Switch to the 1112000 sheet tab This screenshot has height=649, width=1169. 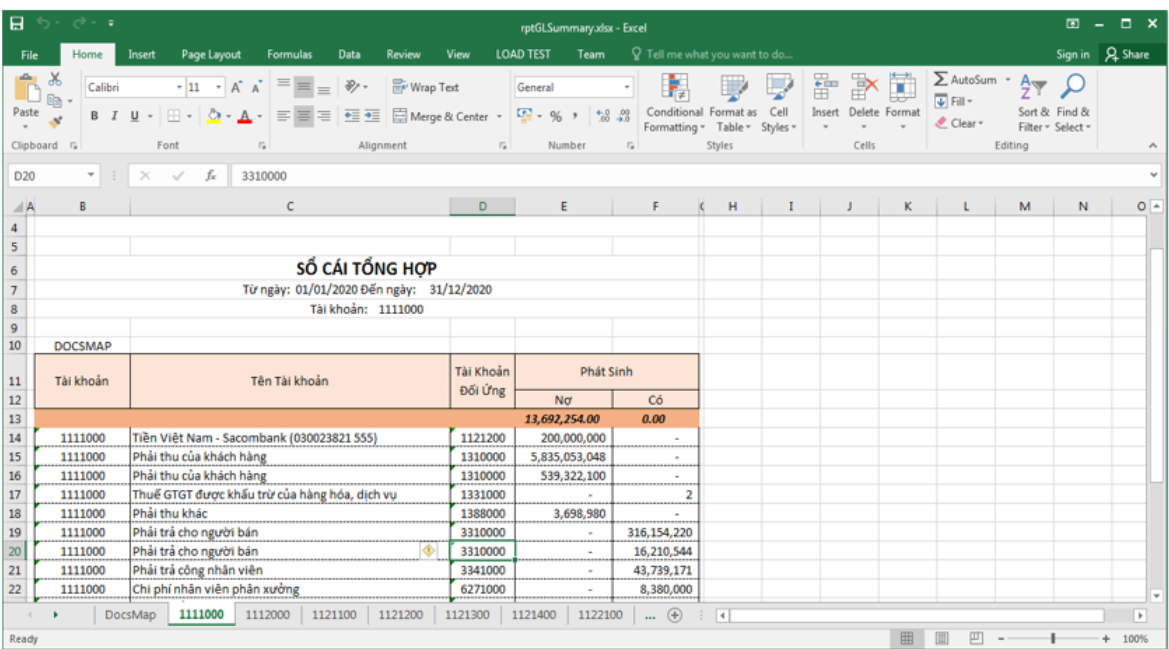[x=268, y=615]
